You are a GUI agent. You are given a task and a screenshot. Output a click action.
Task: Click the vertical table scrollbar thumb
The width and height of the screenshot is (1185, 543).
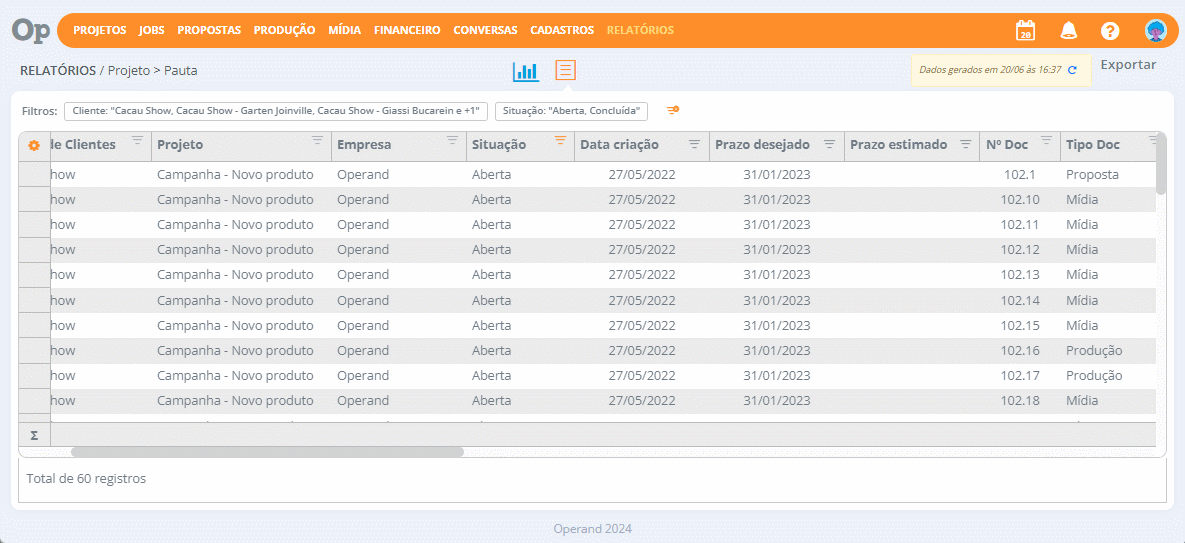click(x=1161, y=166)
